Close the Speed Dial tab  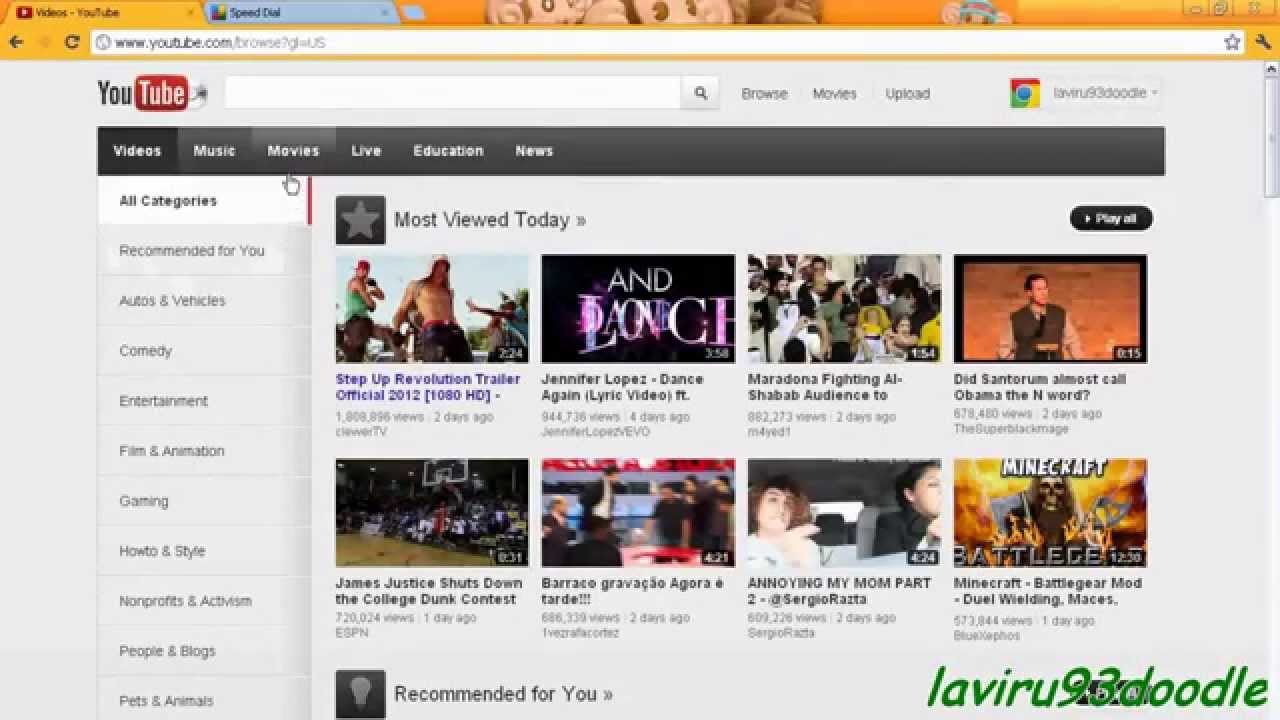click(x=385, y=13)
